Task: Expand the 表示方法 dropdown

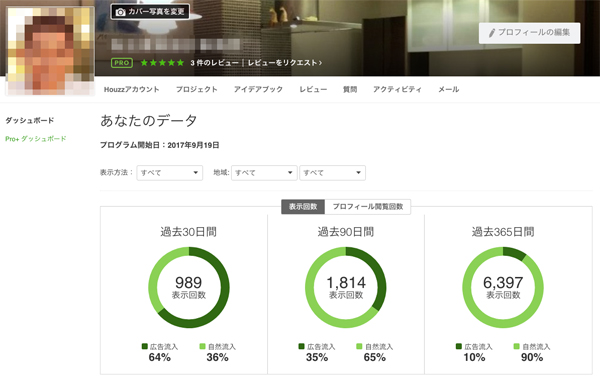Action: [170, 173]
